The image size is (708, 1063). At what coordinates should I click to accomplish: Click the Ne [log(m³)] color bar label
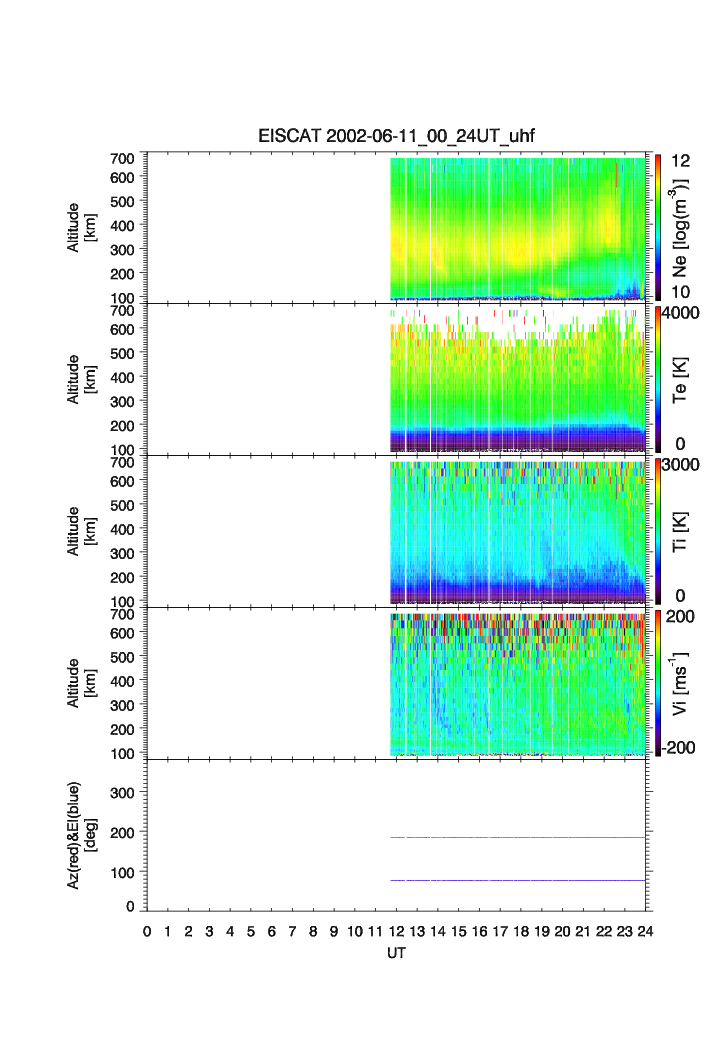683,228
